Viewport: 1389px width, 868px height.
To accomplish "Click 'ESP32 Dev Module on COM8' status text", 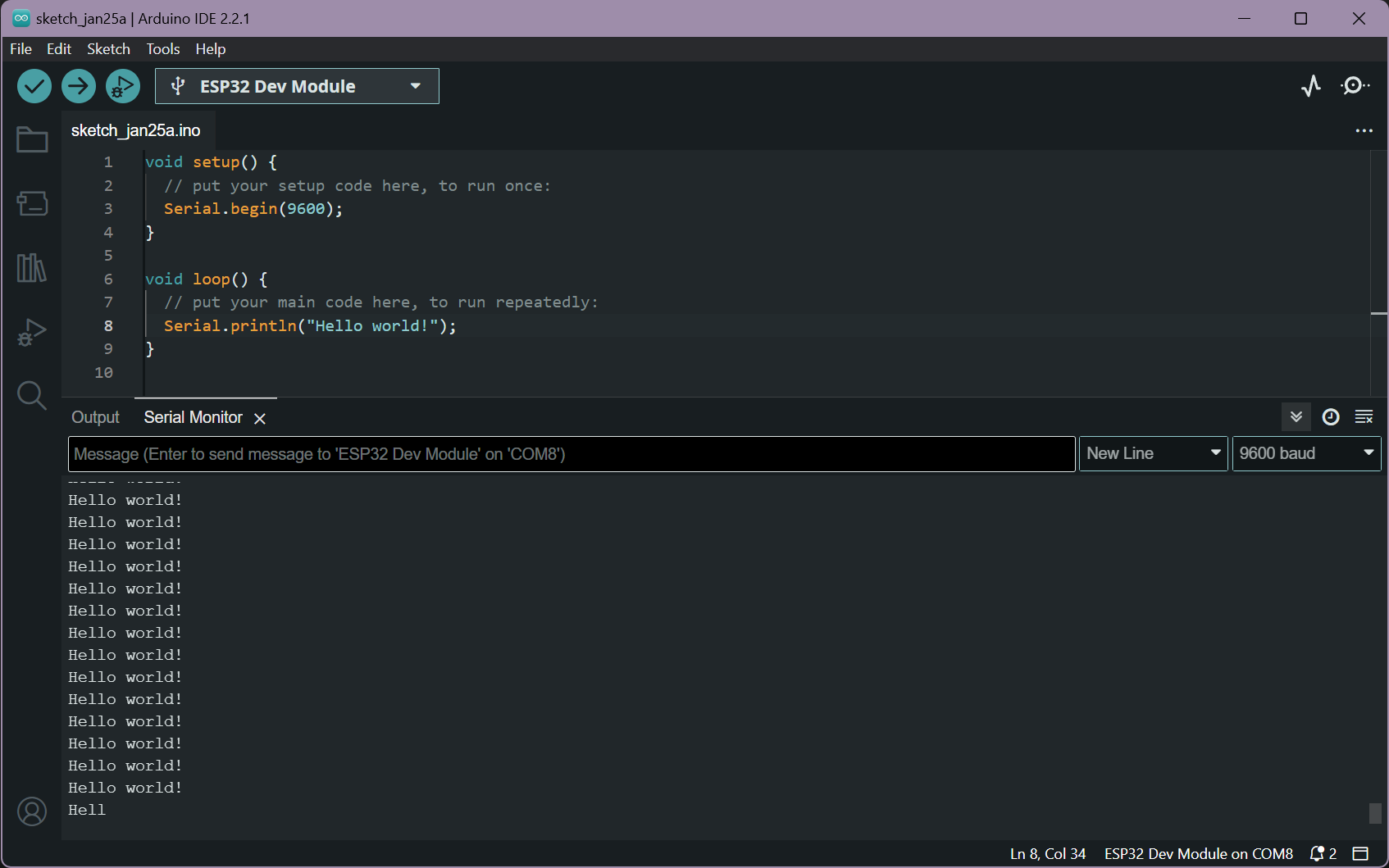I will click(1199, 854).
